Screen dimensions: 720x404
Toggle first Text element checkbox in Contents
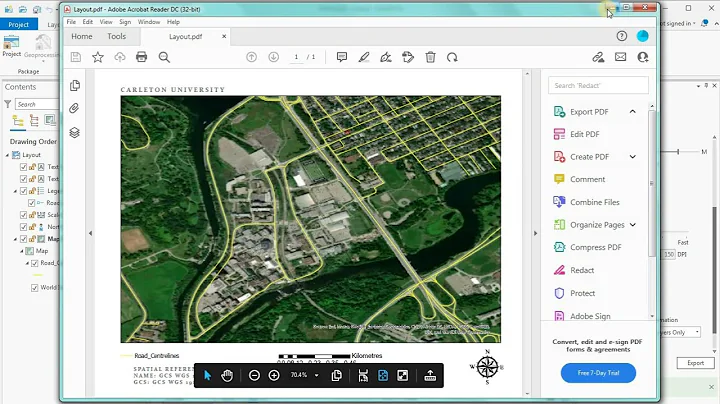coord(23,167)
